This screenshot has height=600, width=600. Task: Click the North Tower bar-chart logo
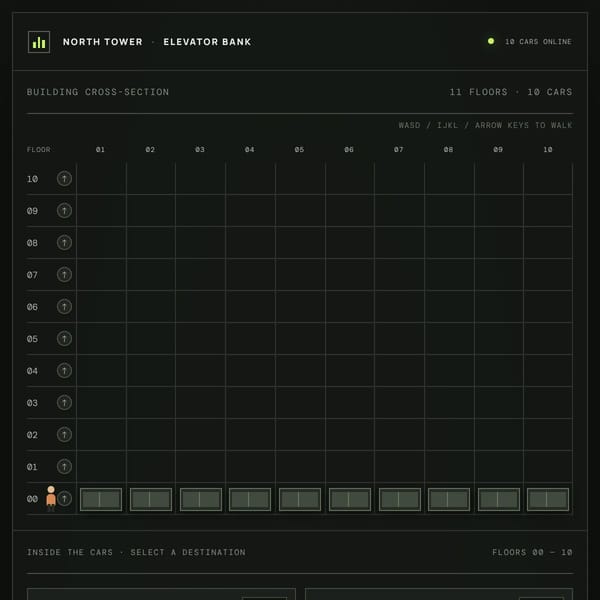pos(39,42)
